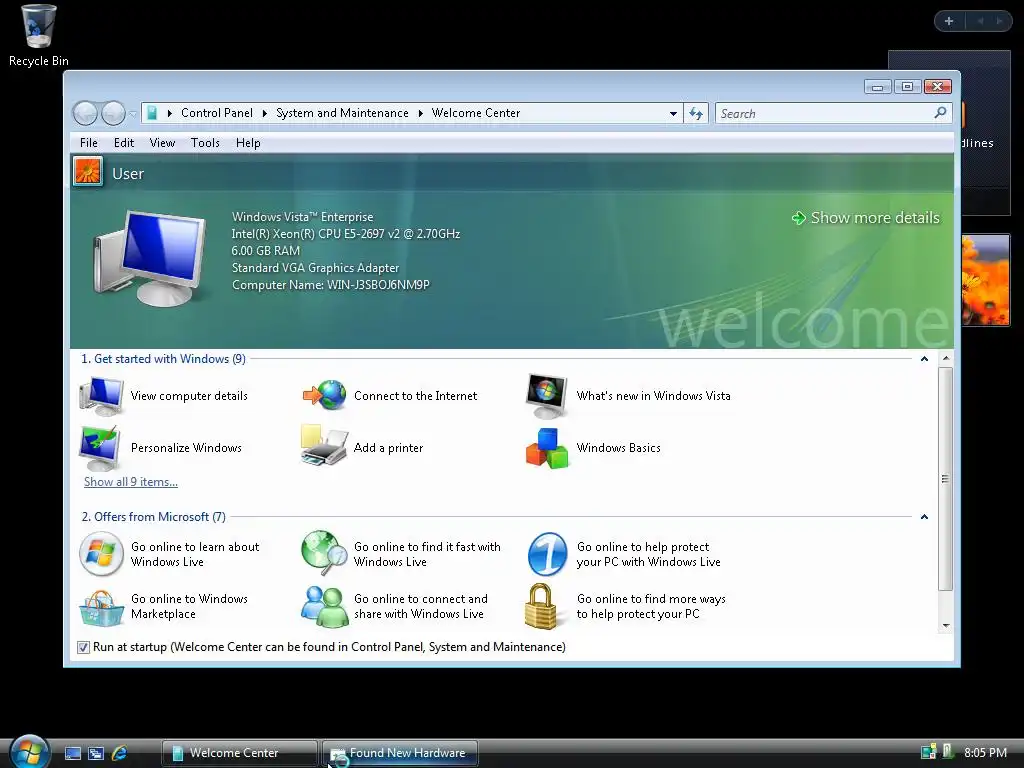Switch to Welcome Center taskbar button
The image size is (1024, 768).
(239, 753)
